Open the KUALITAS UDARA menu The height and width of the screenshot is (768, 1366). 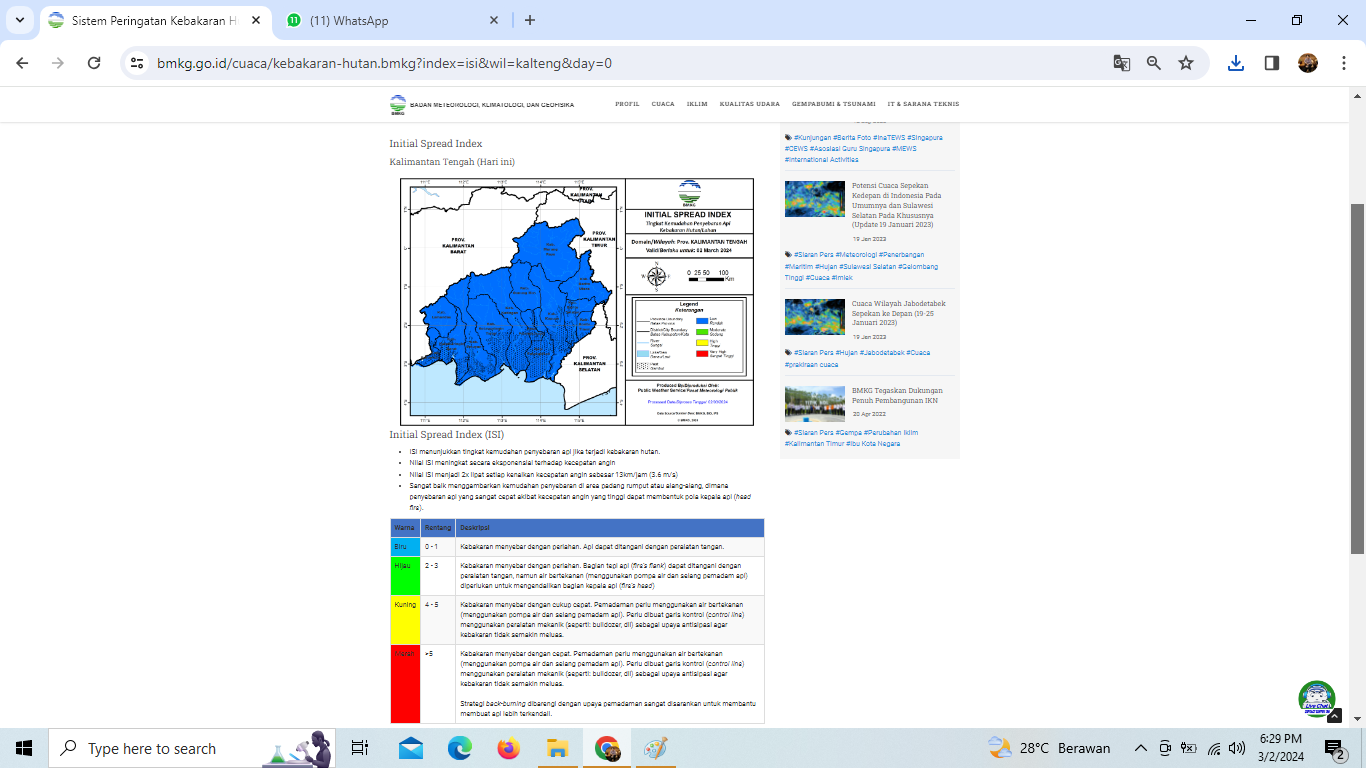coord(750,104)
